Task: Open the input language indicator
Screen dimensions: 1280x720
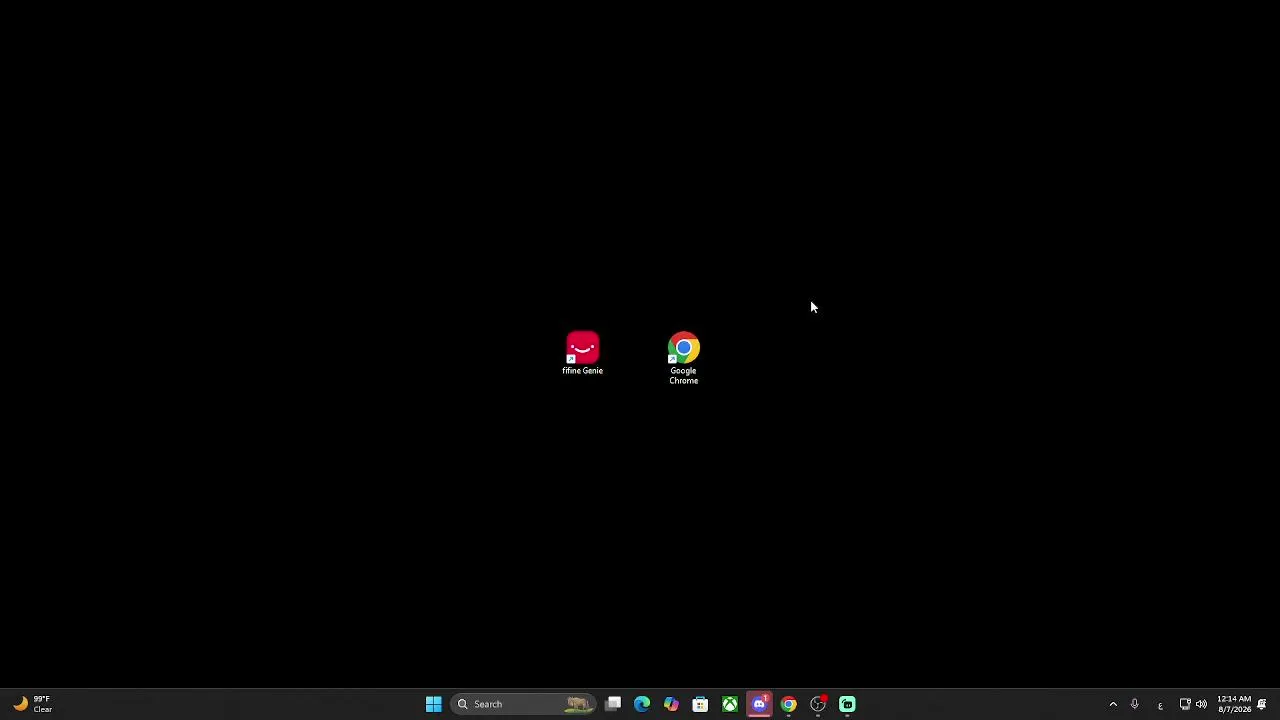Action: [x=1160, y=704]
